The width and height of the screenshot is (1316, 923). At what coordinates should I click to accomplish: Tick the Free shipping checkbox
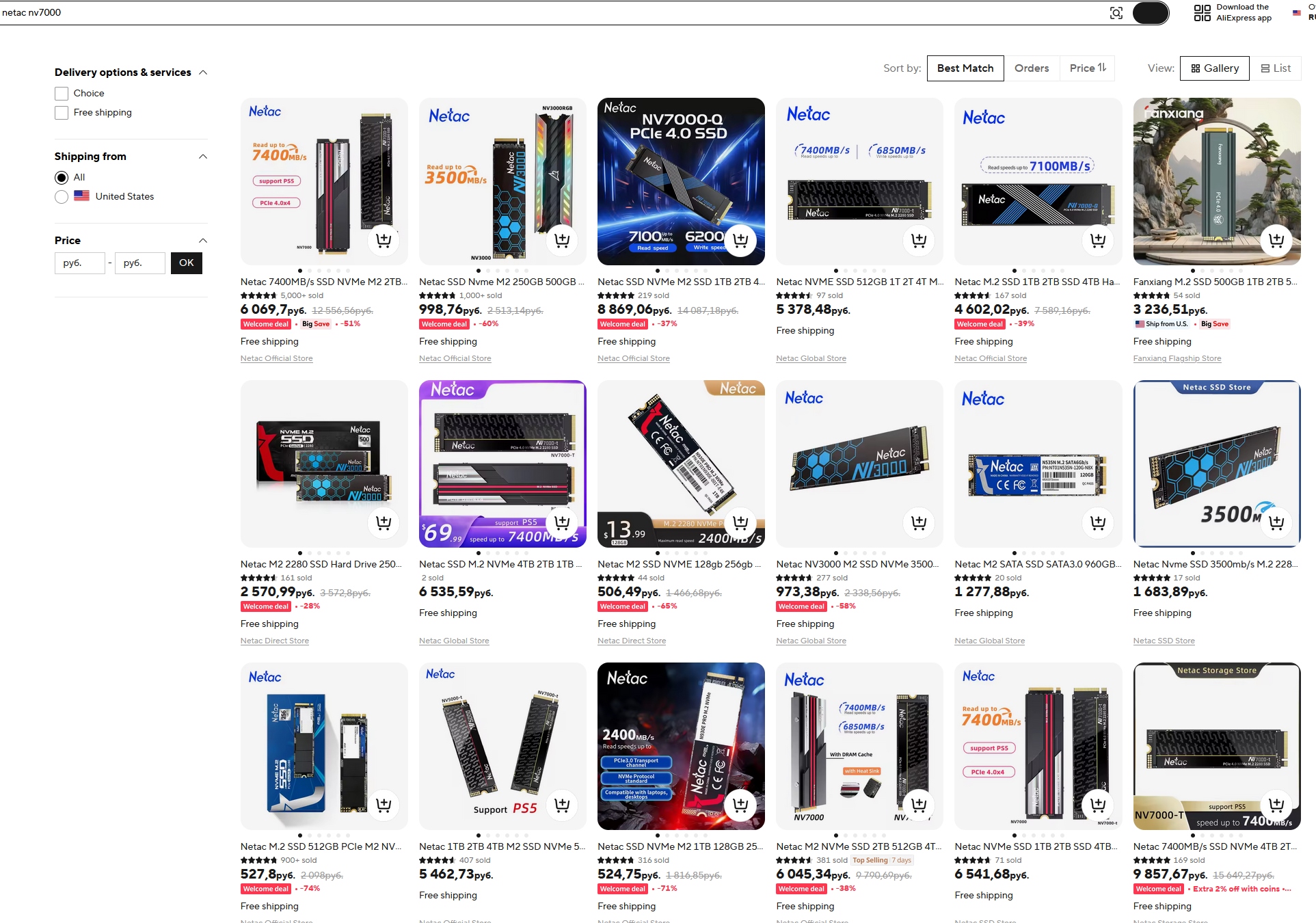[62, 112]
